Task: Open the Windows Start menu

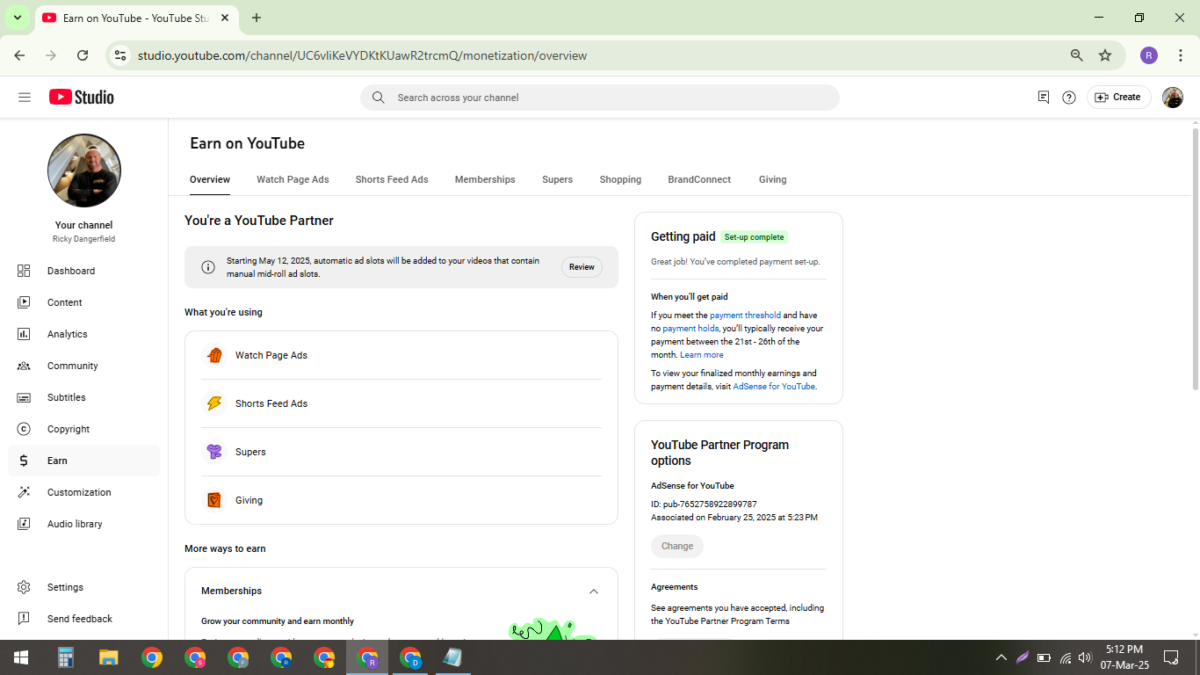Action: point(20,657)
